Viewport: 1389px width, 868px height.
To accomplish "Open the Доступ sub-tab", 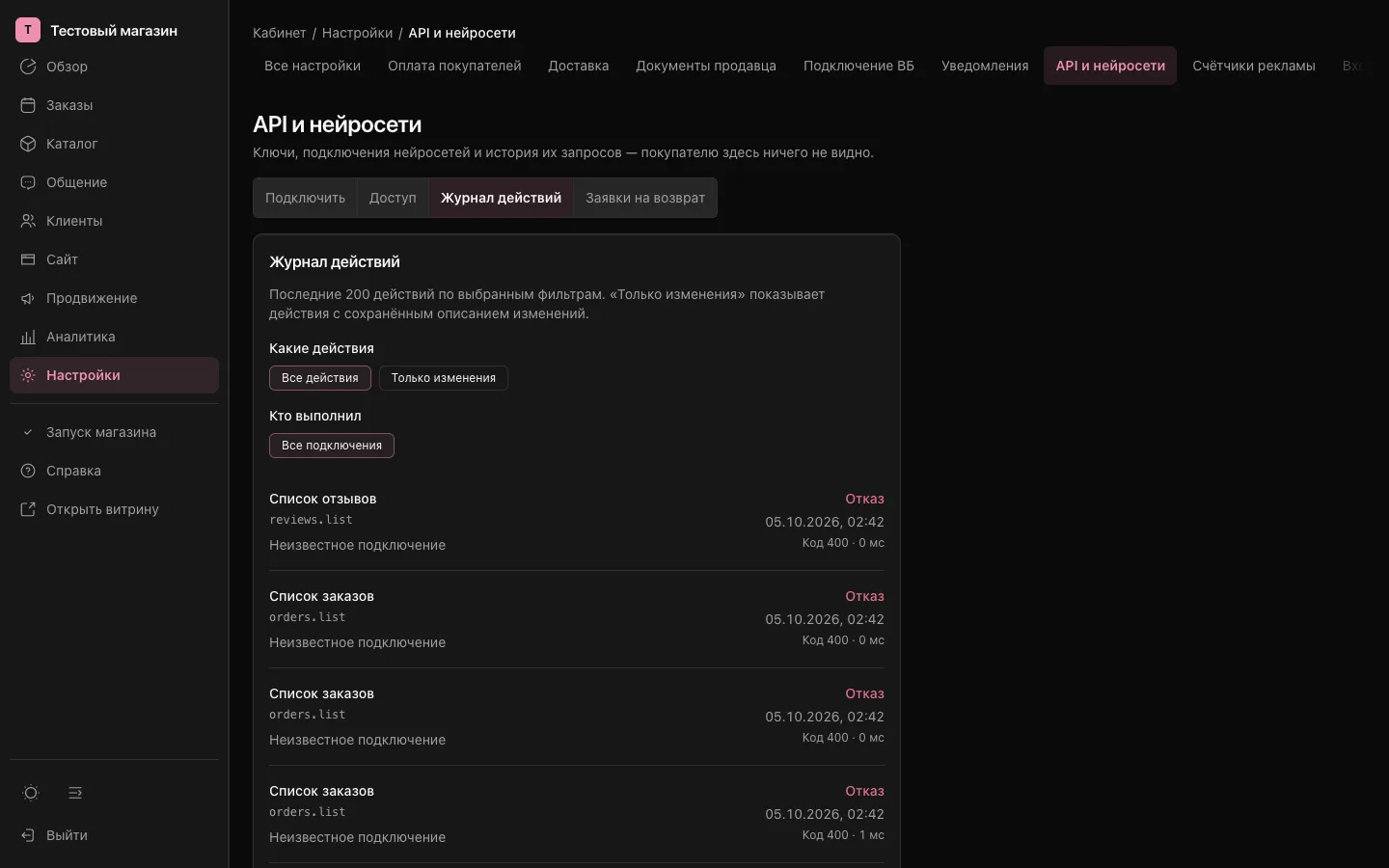I will 393,198.
